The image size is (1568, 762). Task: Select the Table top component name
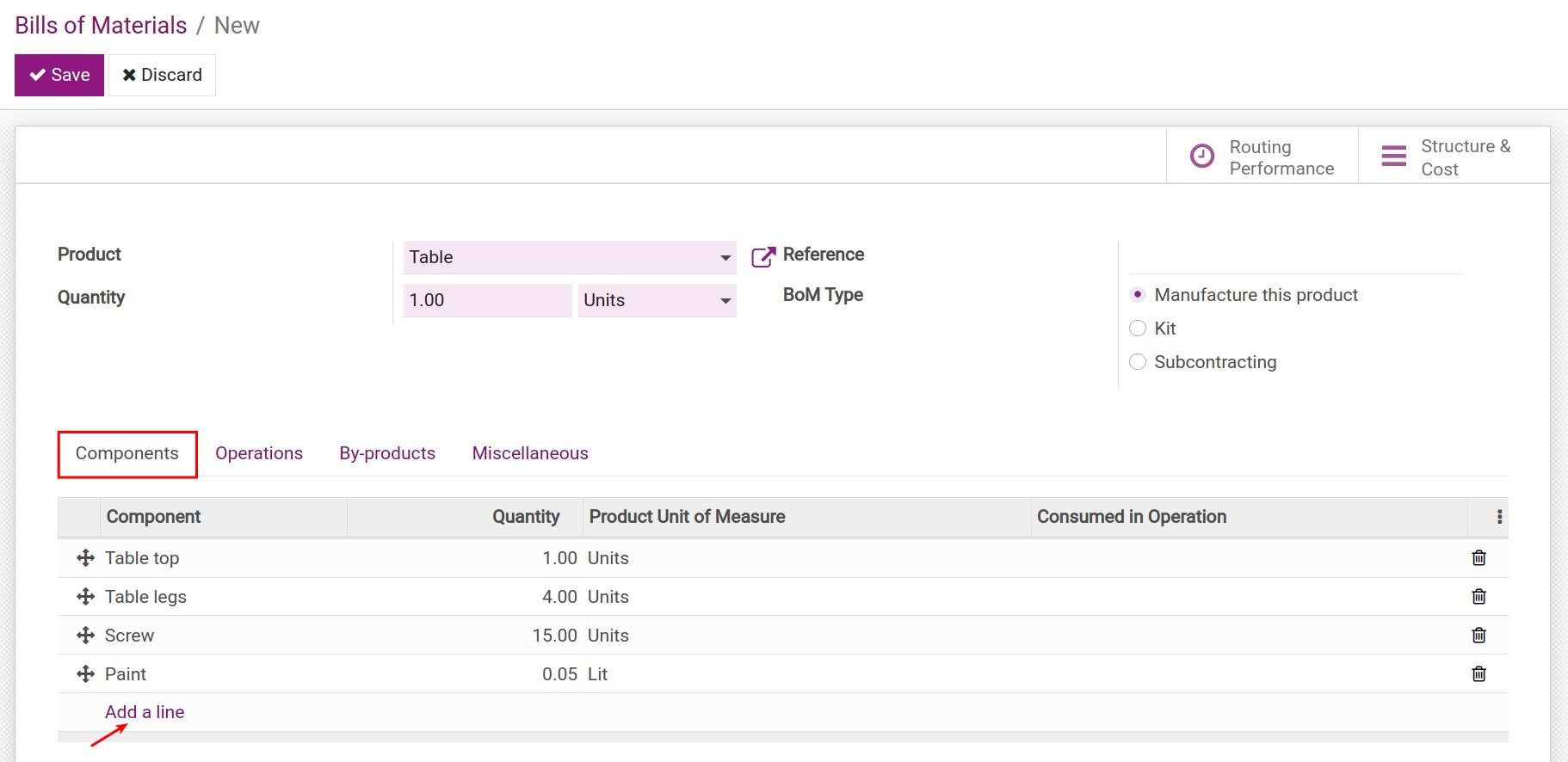[x=142, y=558]
